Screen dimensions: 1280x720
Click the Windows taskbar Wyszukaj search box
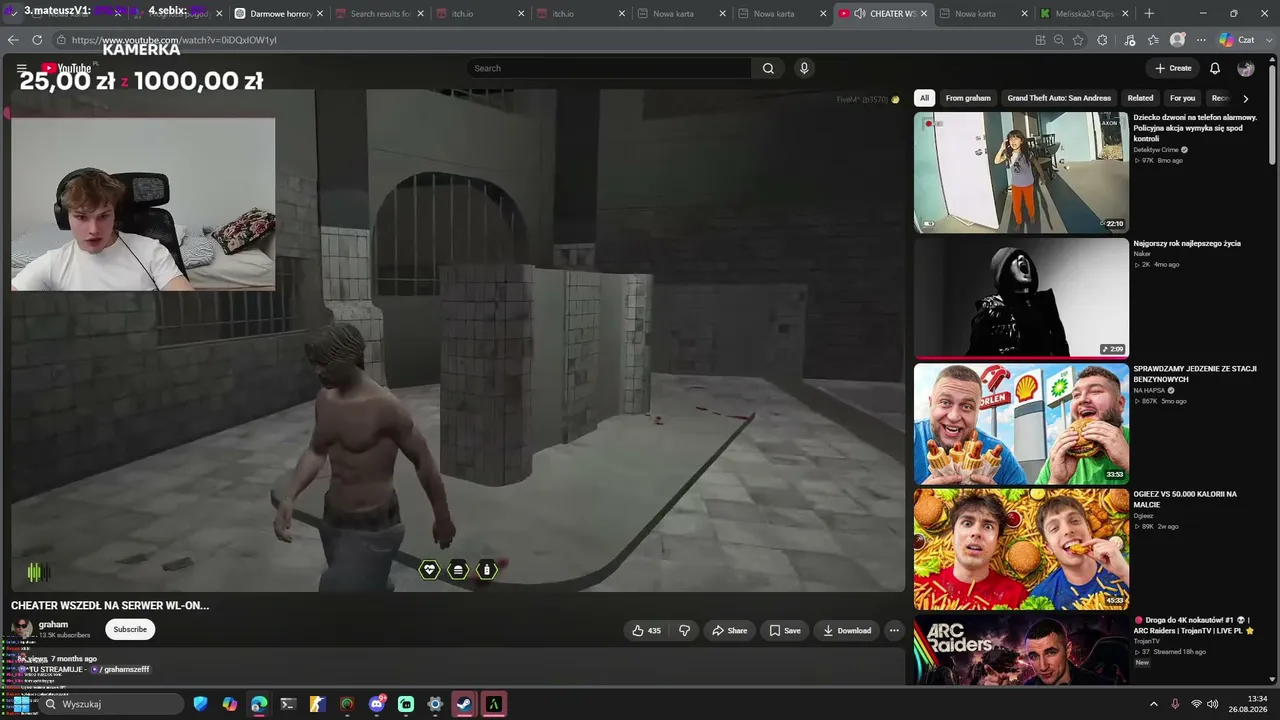pyautogui.click(x=112, y=704)
